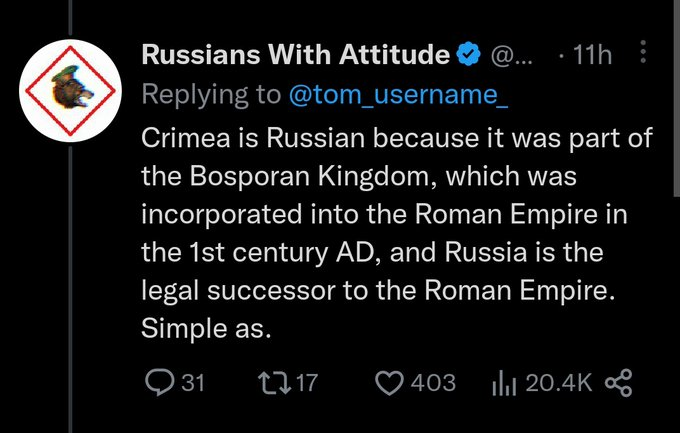This screenshot has height=433, width=680.
Task: Click the truncated @ handle beside the badge
Action: click(x=513, y=55)
